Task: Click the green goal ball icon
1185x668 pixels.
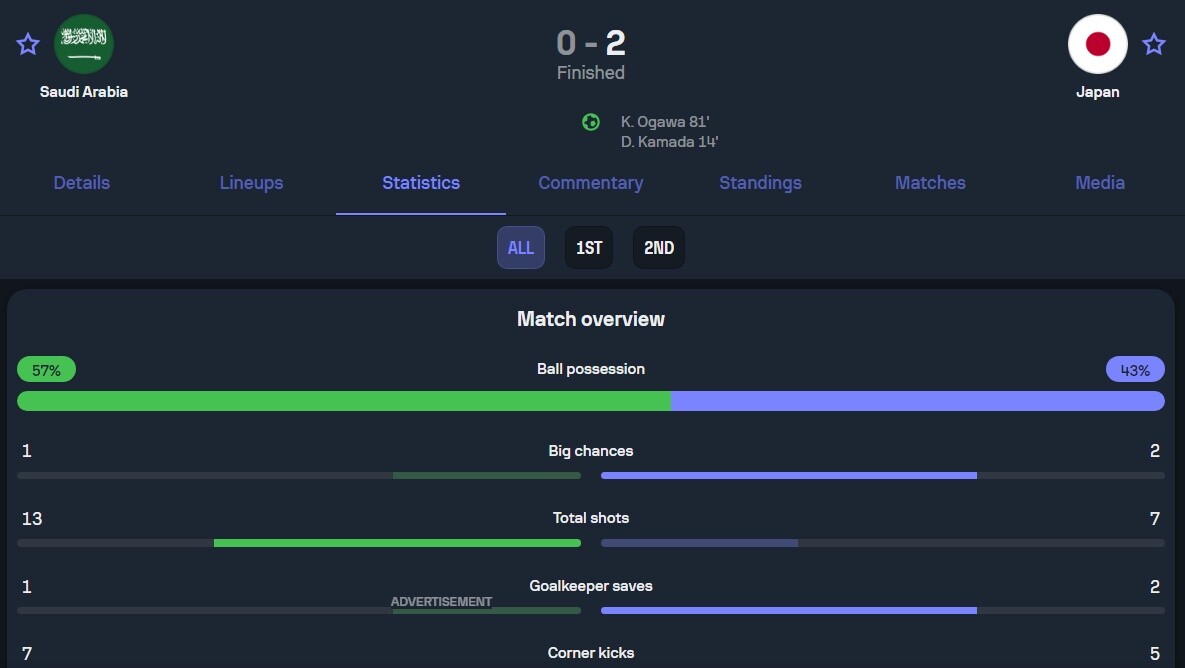Action: [591, 122]
